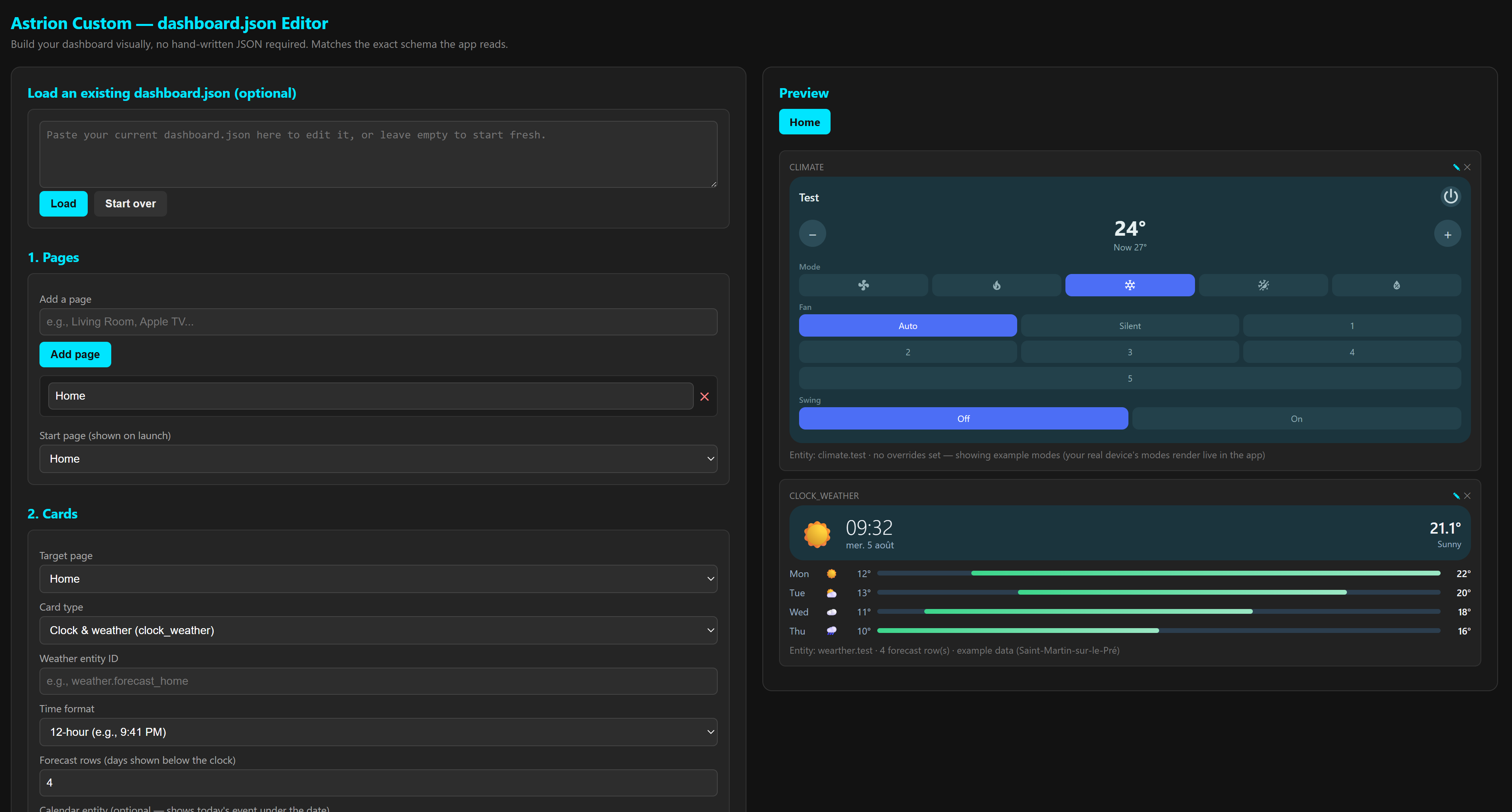Increase temperature with plus button
1512x812 pixels.
click(1447, 234)
